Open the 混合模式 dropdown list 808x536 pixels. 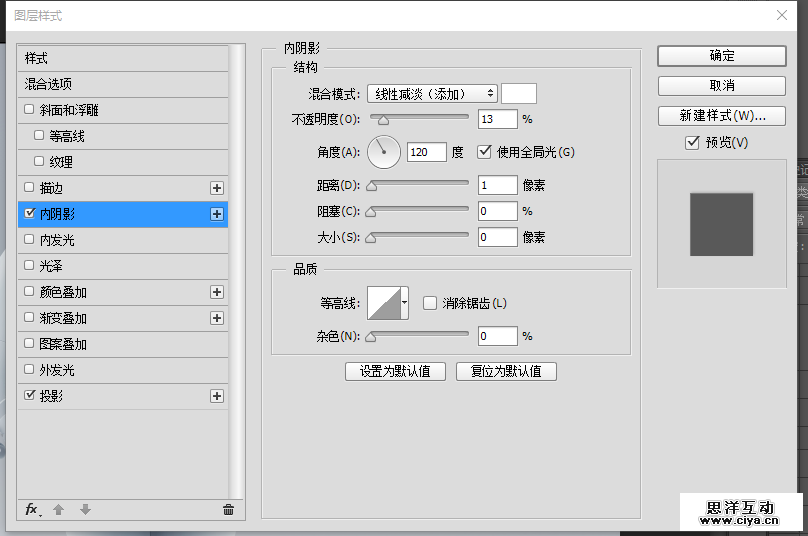point(432,93)
